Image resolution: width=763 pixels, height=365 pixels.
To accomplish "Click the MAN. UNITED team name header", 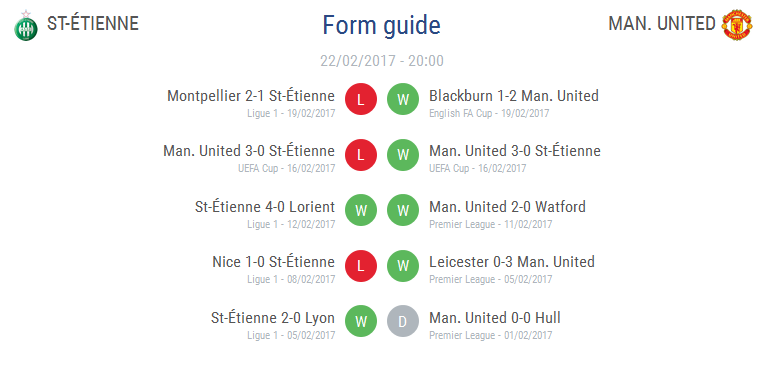I will (662, 23).
